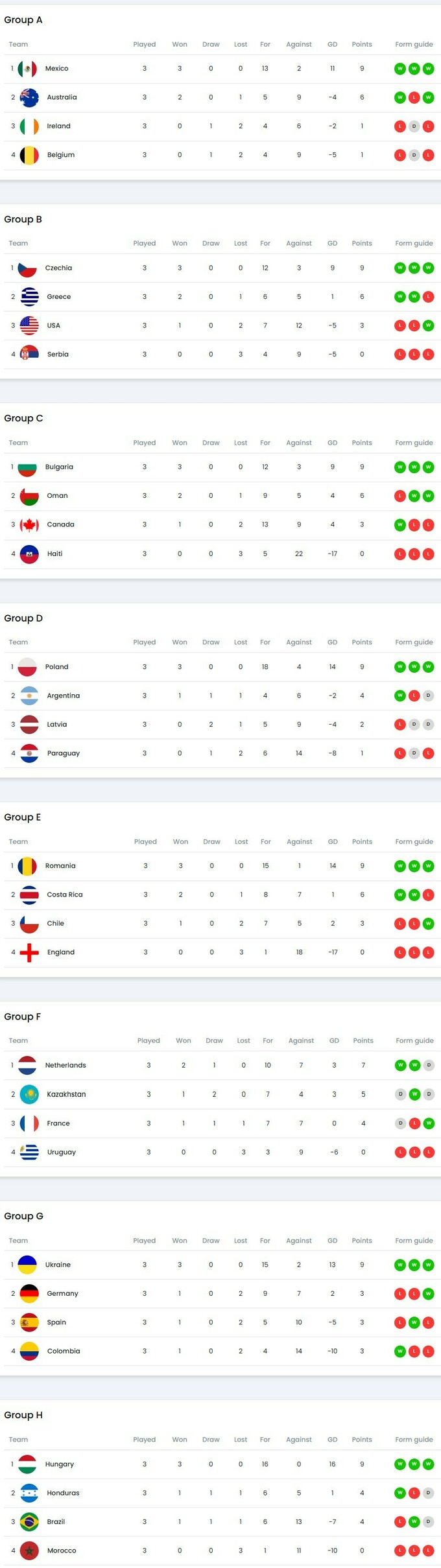This screenshot has width=441, height=1568.
Task: Click the Mexico flag icon
Action: coord(27,69)
